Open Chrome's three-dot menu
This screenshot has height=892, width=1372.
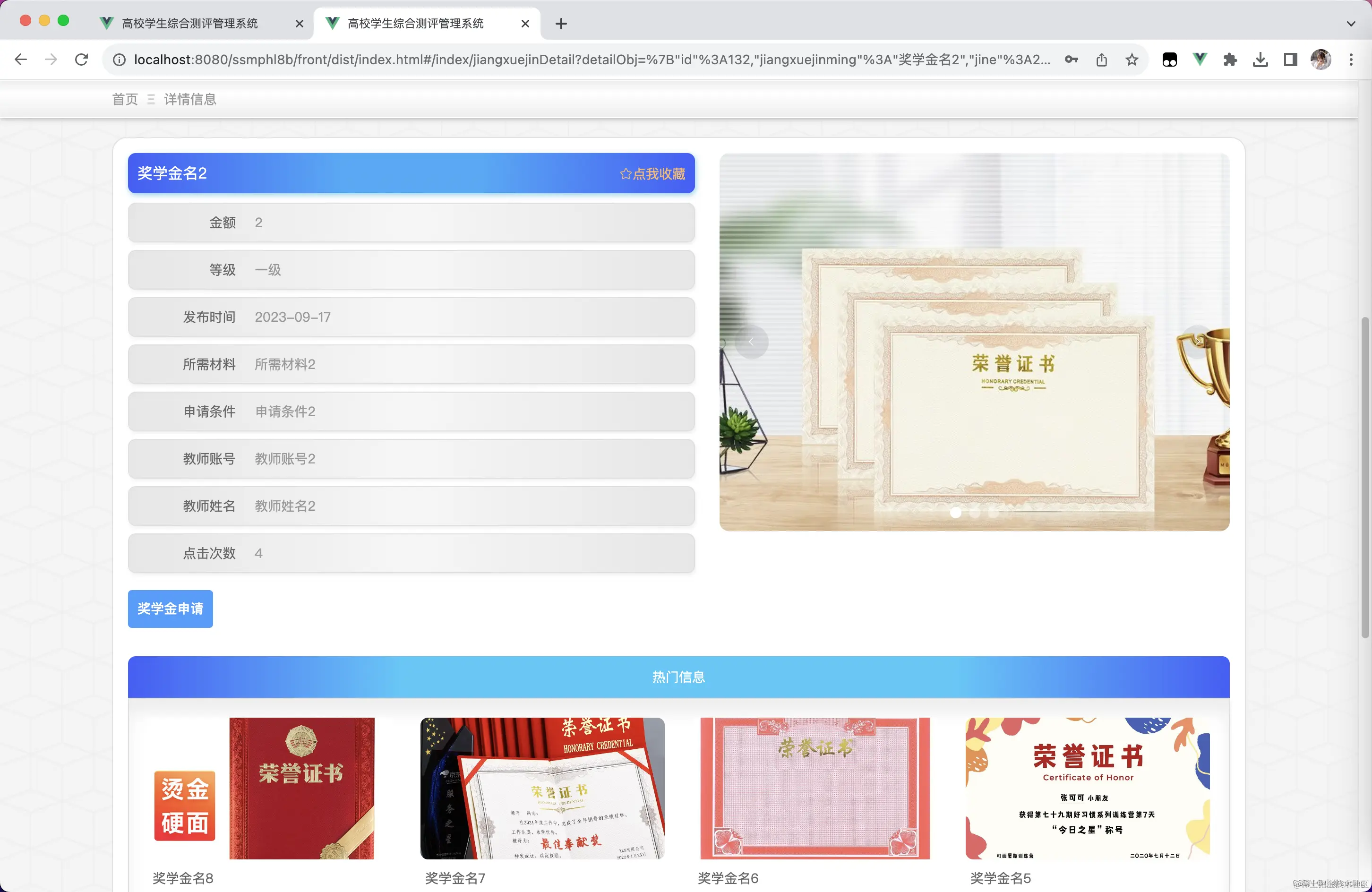[1351, 60]
